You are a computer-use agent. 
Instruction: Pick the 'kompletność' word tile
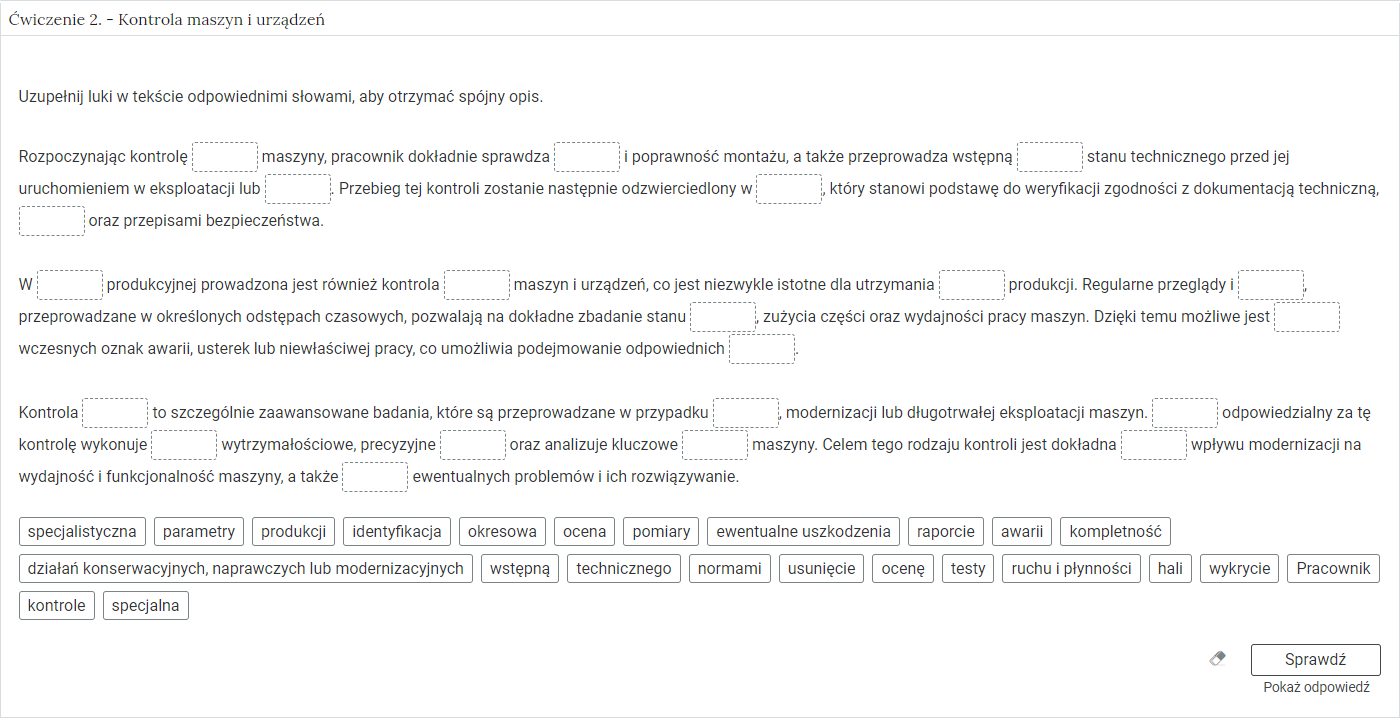pyautogui.click(x=1115, y=531)
